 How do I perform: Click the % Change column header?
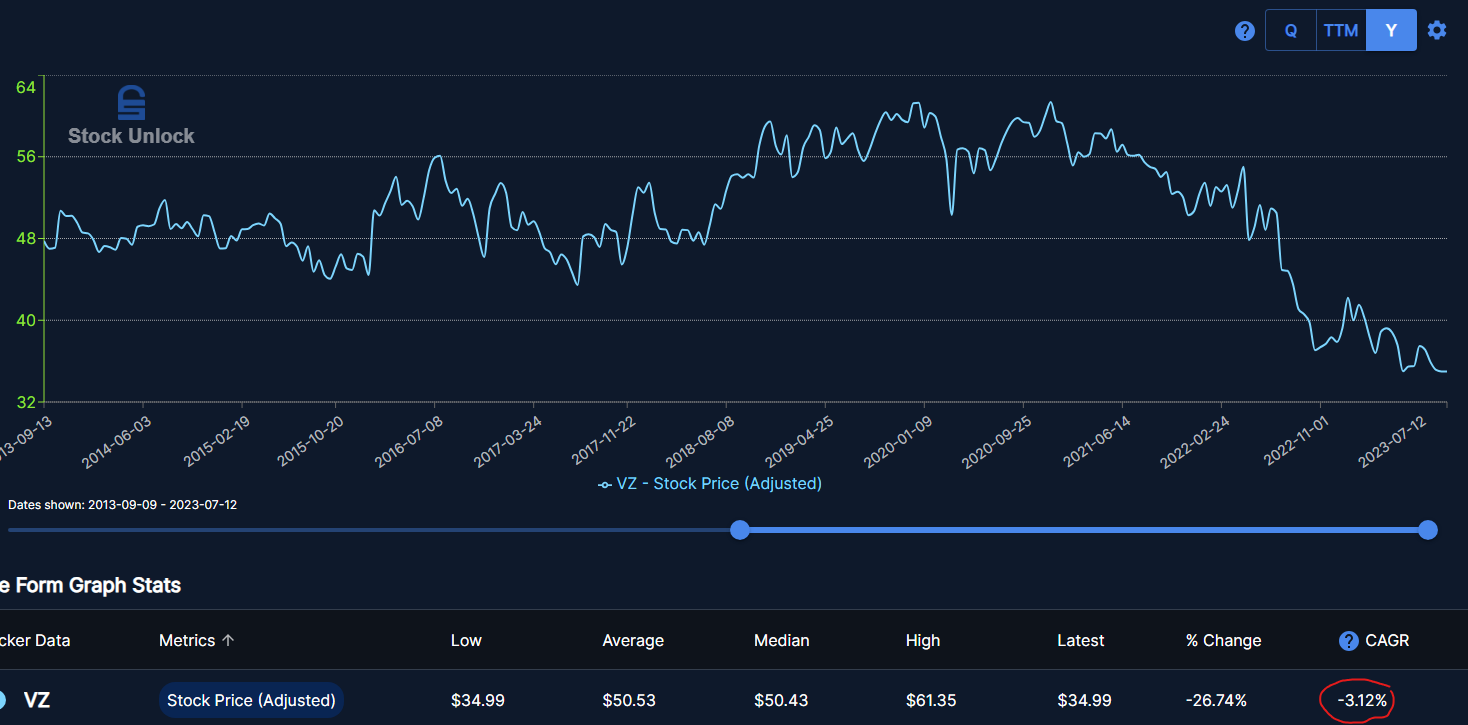click(1224, 640)
